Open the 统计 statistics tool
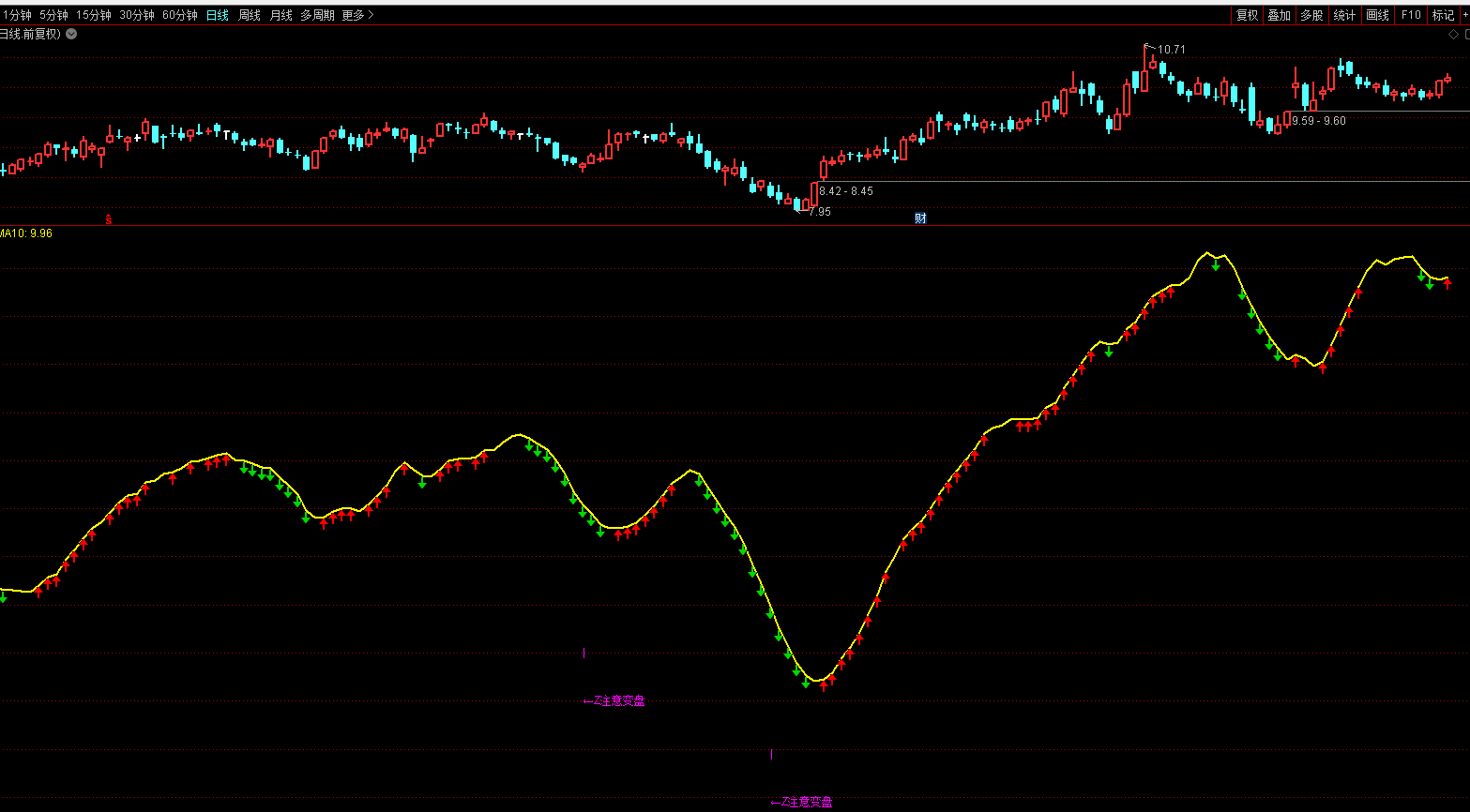This screenshot has width=1470, height=812. [1344, 15]
